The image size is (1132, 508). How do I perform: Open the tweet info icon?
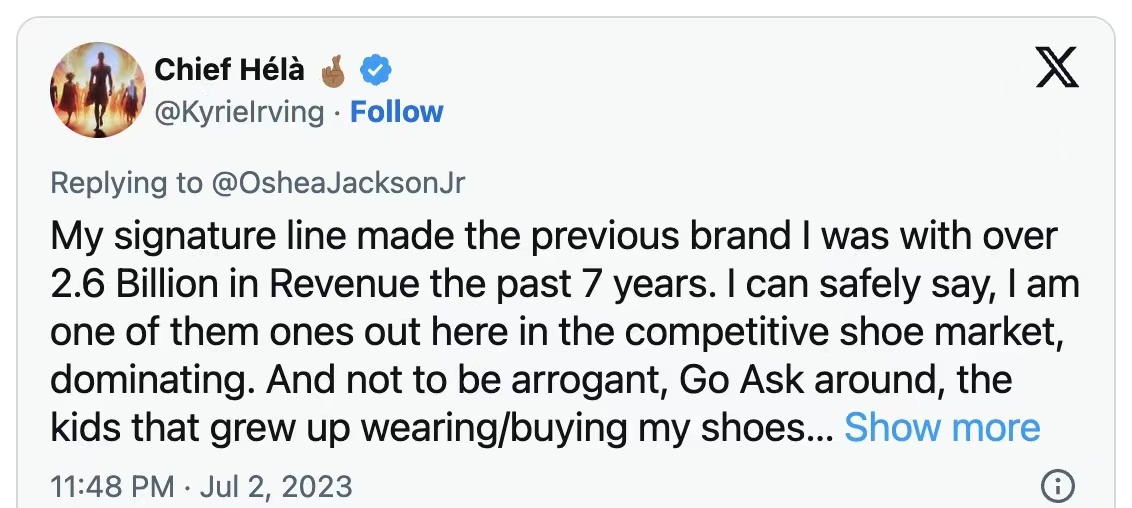(x=1057, y=487)
